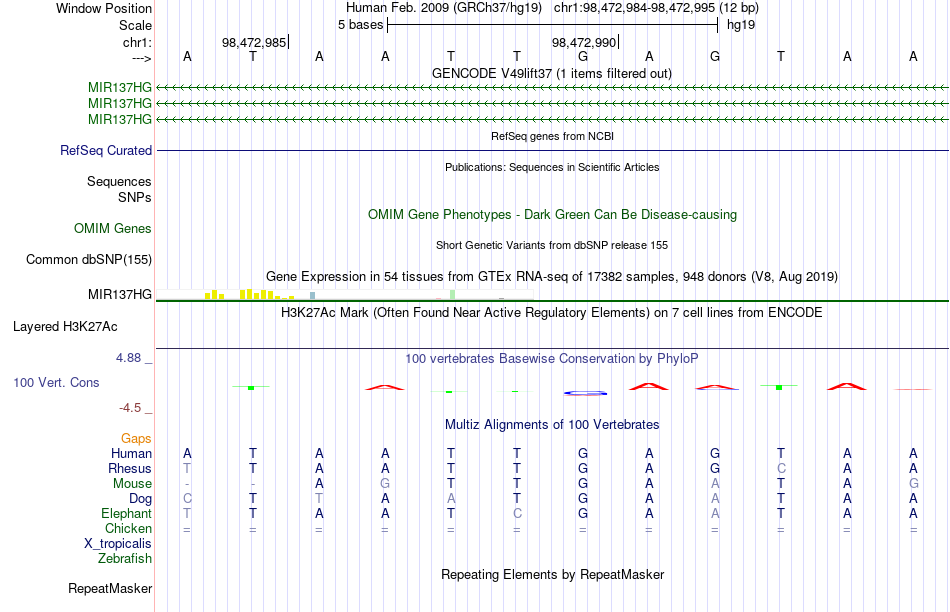Select the Rhesus species row label
Image resolution: width=950 pixels, height=612 pixels.
pyautogui.click(x=130, y=468)
